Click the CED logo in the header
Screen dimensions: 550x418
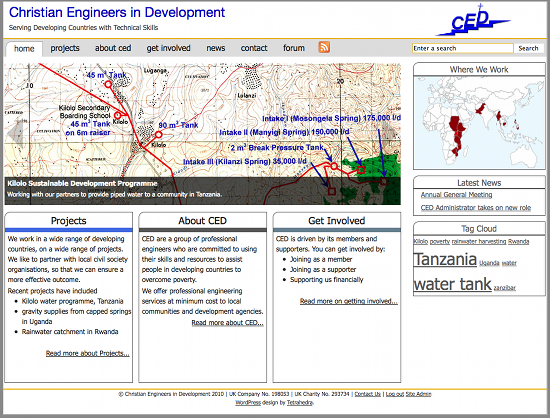472,21
